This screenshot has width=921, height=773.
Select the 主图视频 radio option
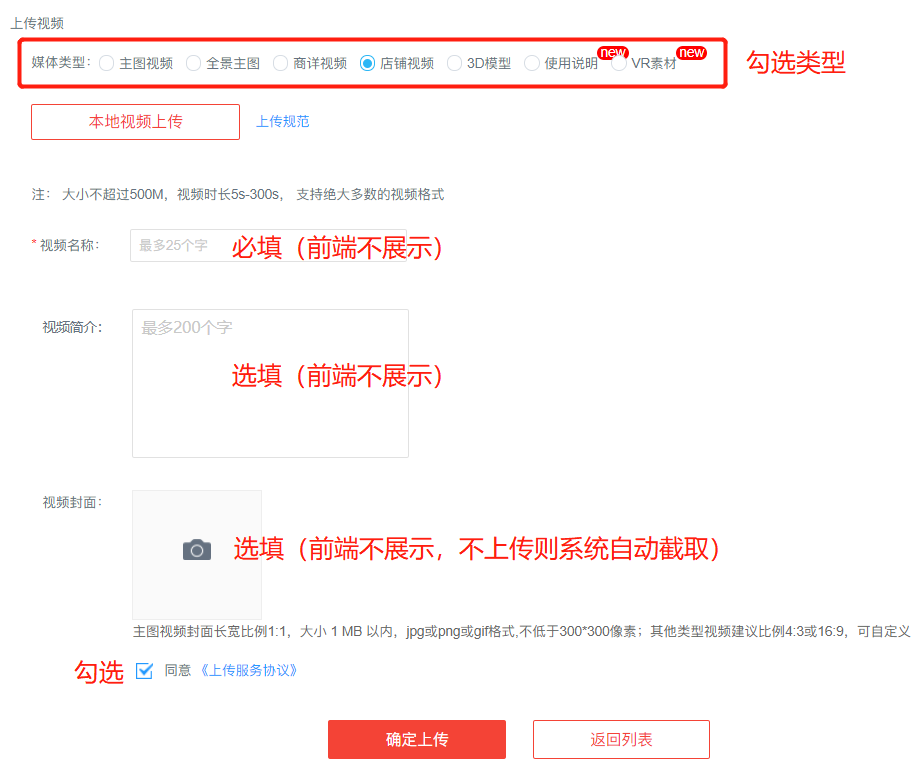pos(106,63)
